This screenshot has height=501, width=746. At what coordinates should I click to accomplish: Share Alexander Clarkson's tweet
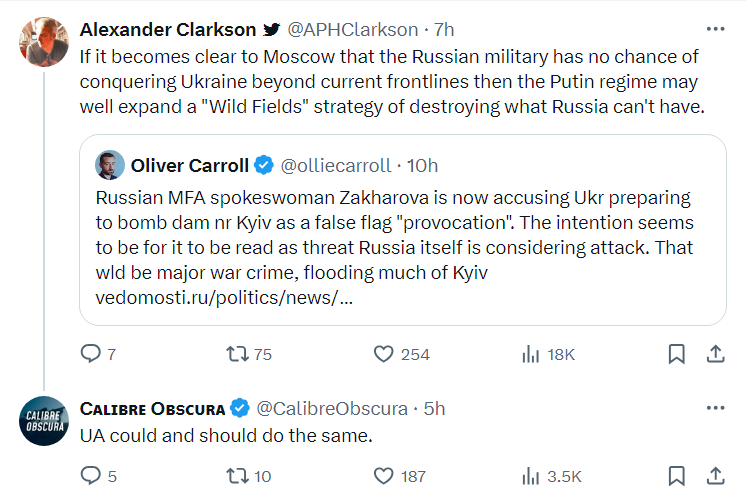coord(716,354)
